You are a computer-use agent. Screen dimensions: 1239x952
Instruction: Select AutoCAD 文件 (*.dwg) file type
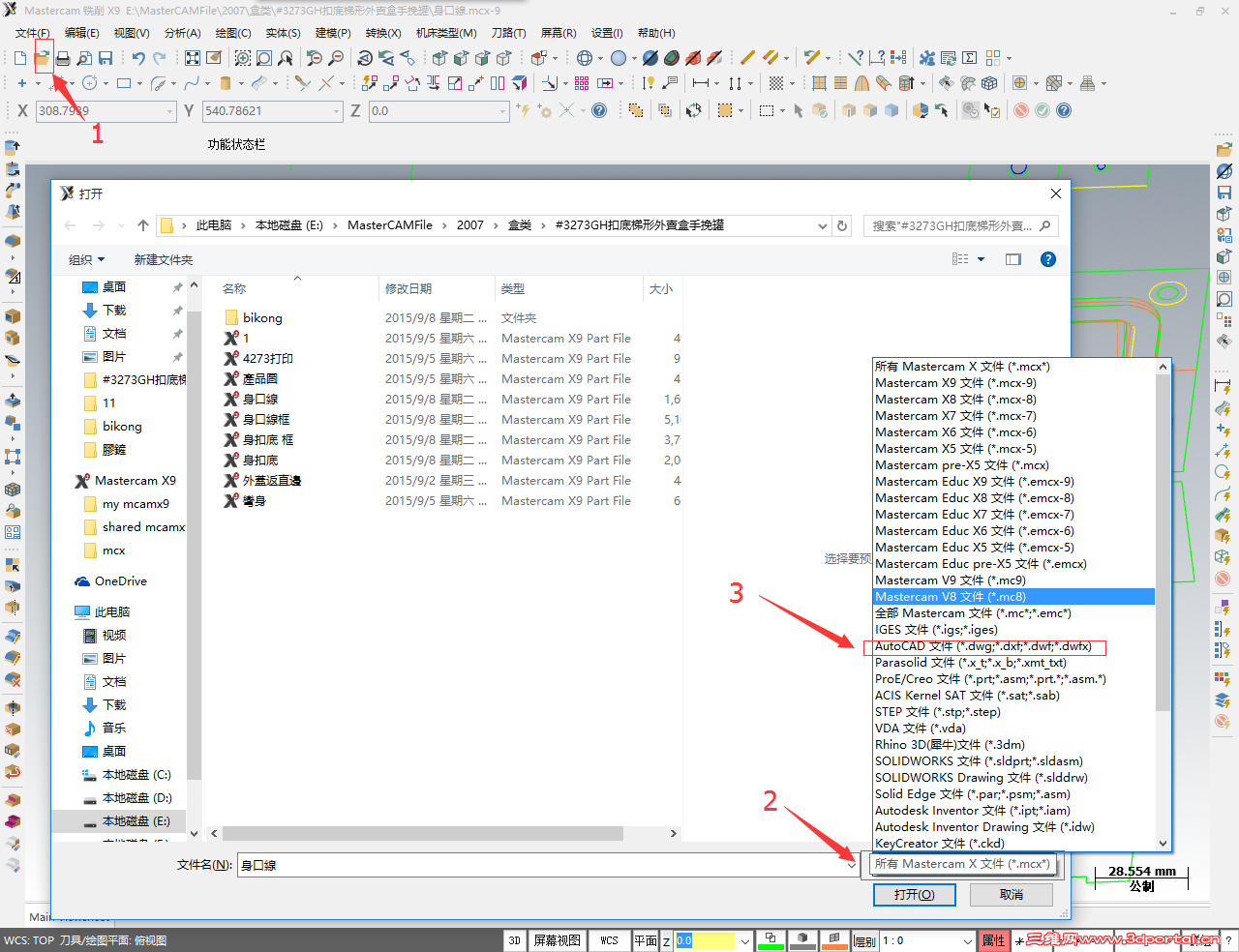click(x=983, y=646)
